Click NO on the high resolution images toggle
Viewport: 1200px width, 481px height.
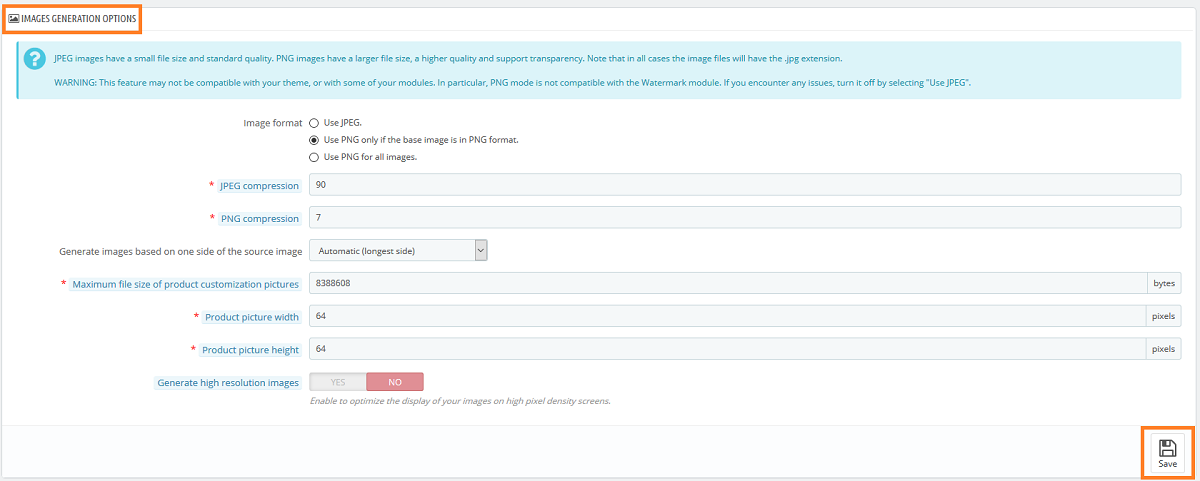coord(395,382)
